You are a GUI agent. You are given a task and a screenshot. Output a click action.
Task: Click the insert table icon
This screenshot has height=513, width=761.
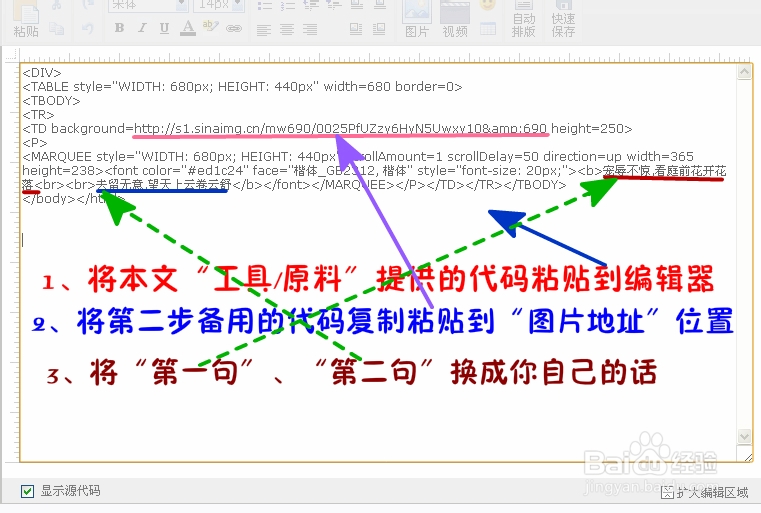(488, 29)
